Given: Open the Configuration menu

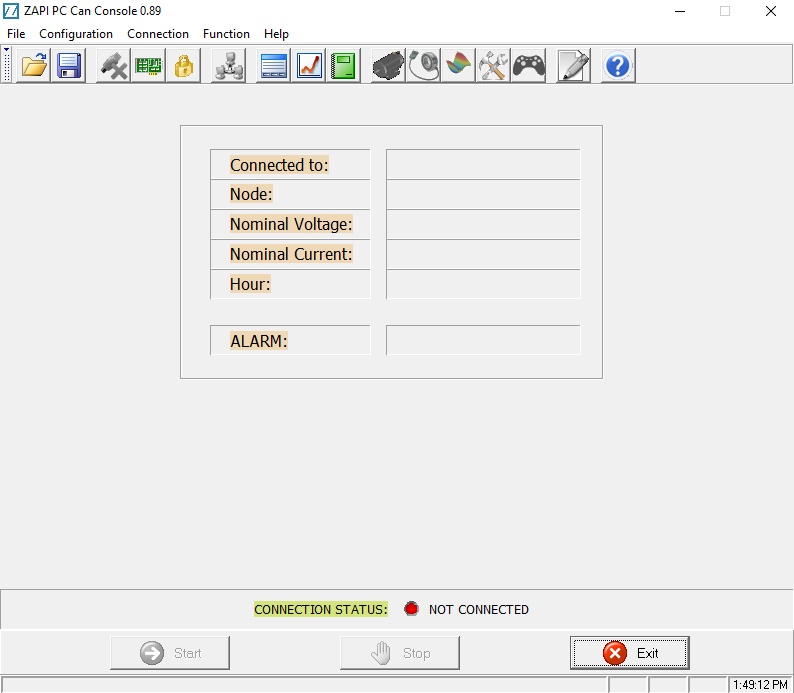Looking at the screenshot, I should (76, 34).
